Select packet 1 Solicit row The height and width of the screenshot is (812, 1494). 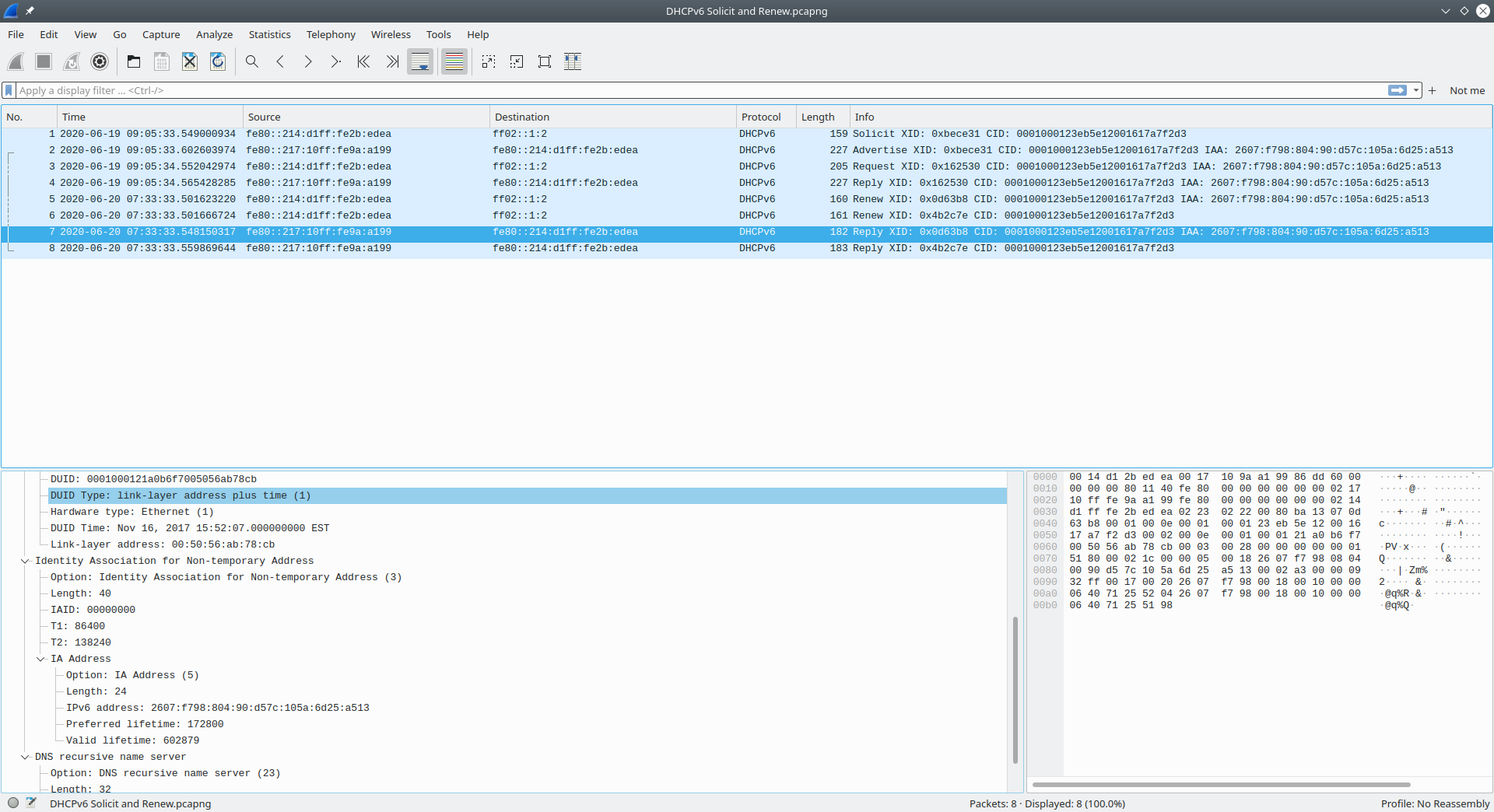point(747,134)
